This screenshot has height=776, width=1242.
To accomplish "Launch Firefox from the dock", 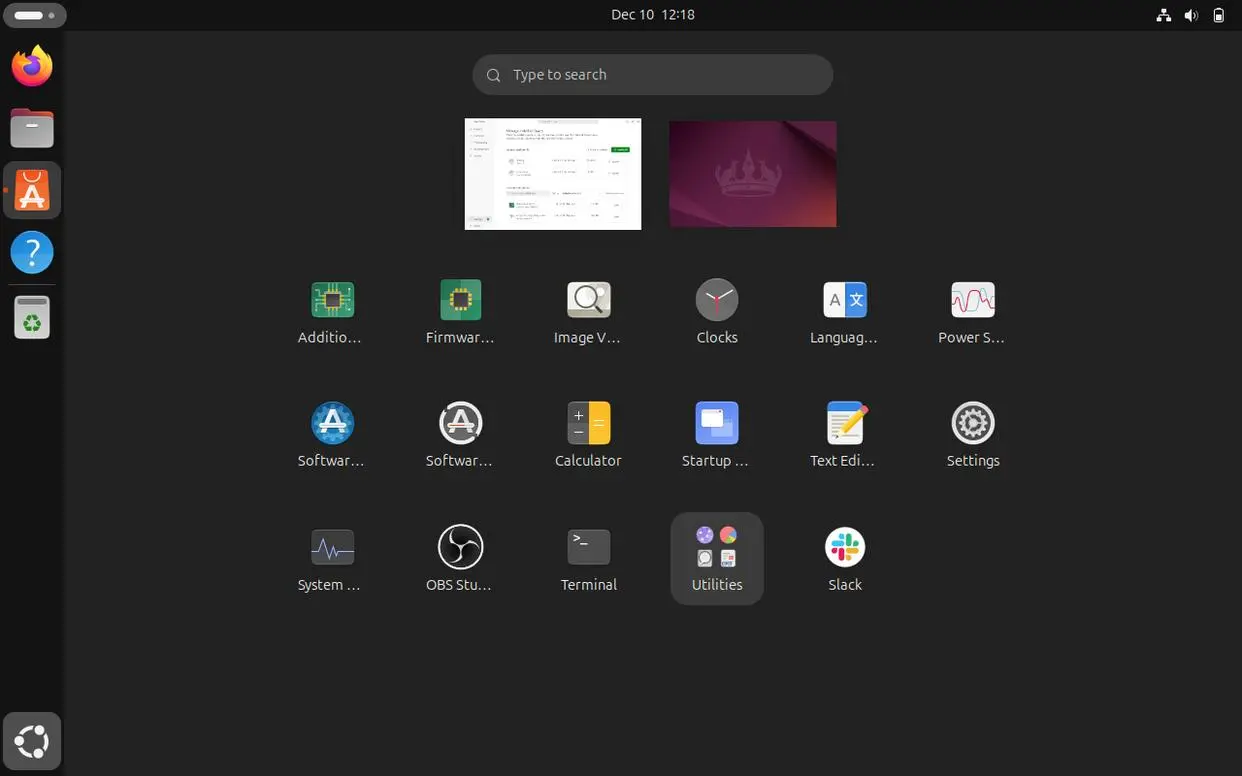I will (31, 64).
